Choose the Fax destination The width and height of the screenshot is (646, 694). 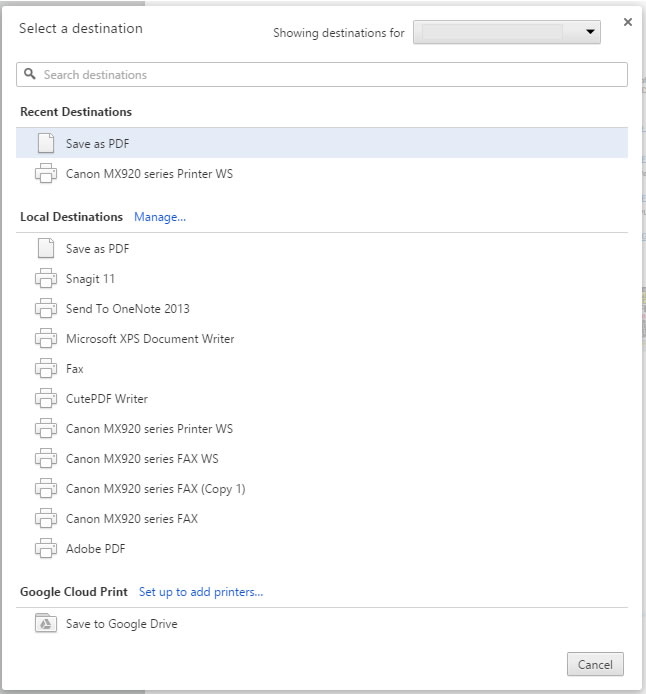point(322,369)
